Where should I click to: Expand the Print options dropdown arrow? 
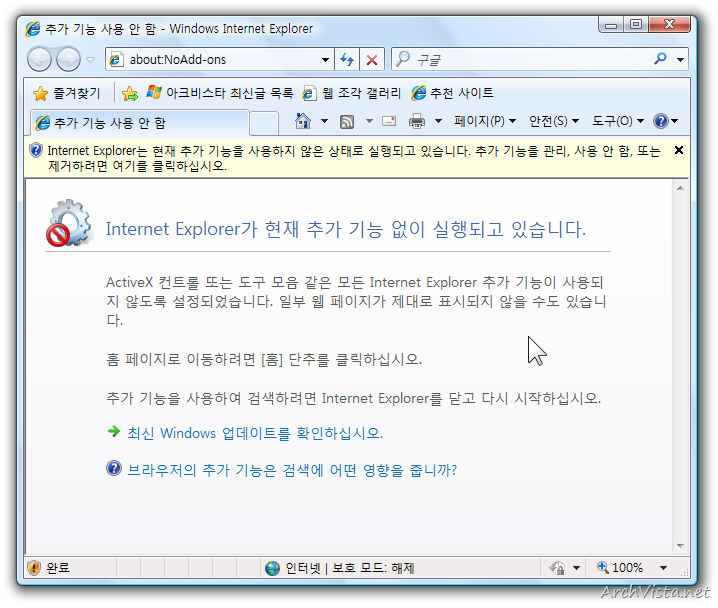tap(438, 121)
